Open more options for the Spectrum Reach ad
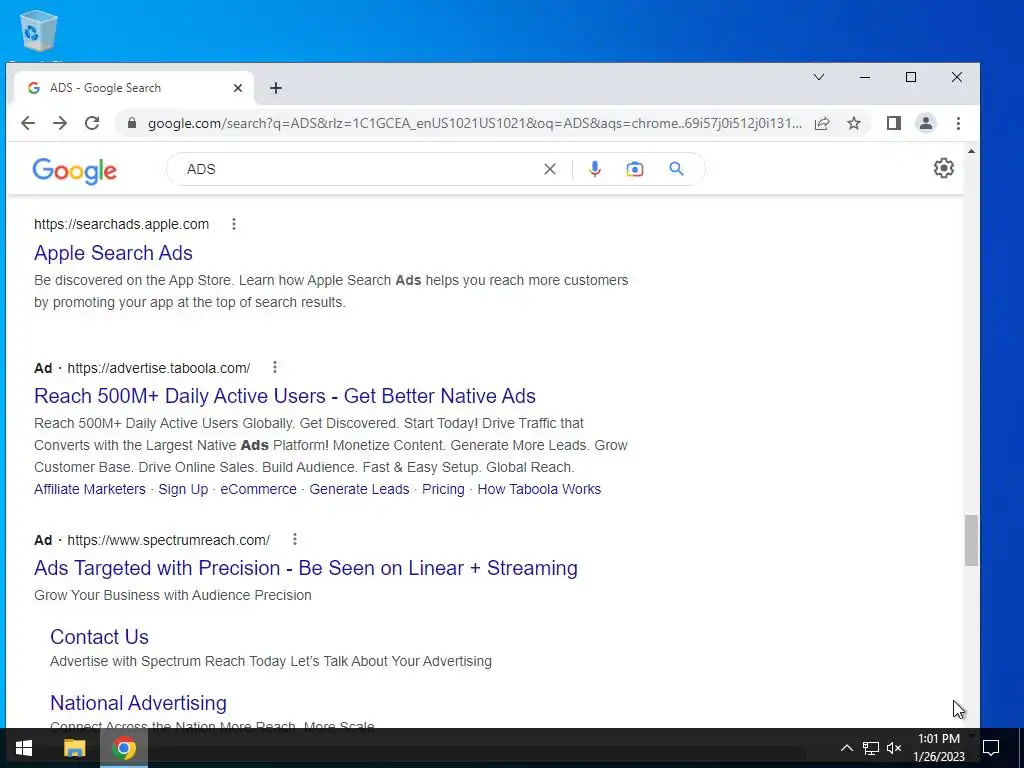The image size is (1024, 768). tap(295, 539)
